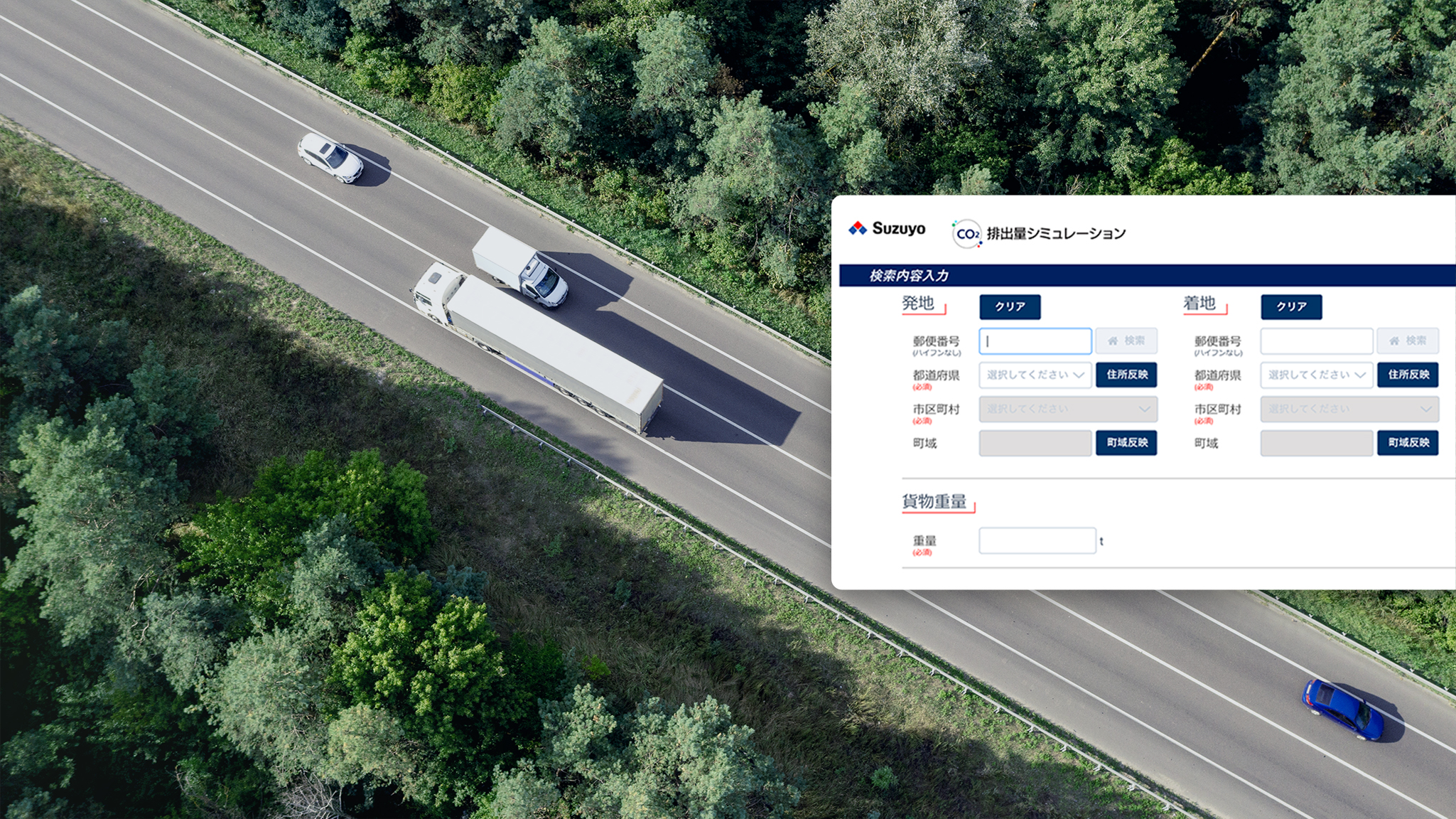This screenshot has height=819, width=1456.
Task: Click the Suzuyo logo
Action: (887, 228)
